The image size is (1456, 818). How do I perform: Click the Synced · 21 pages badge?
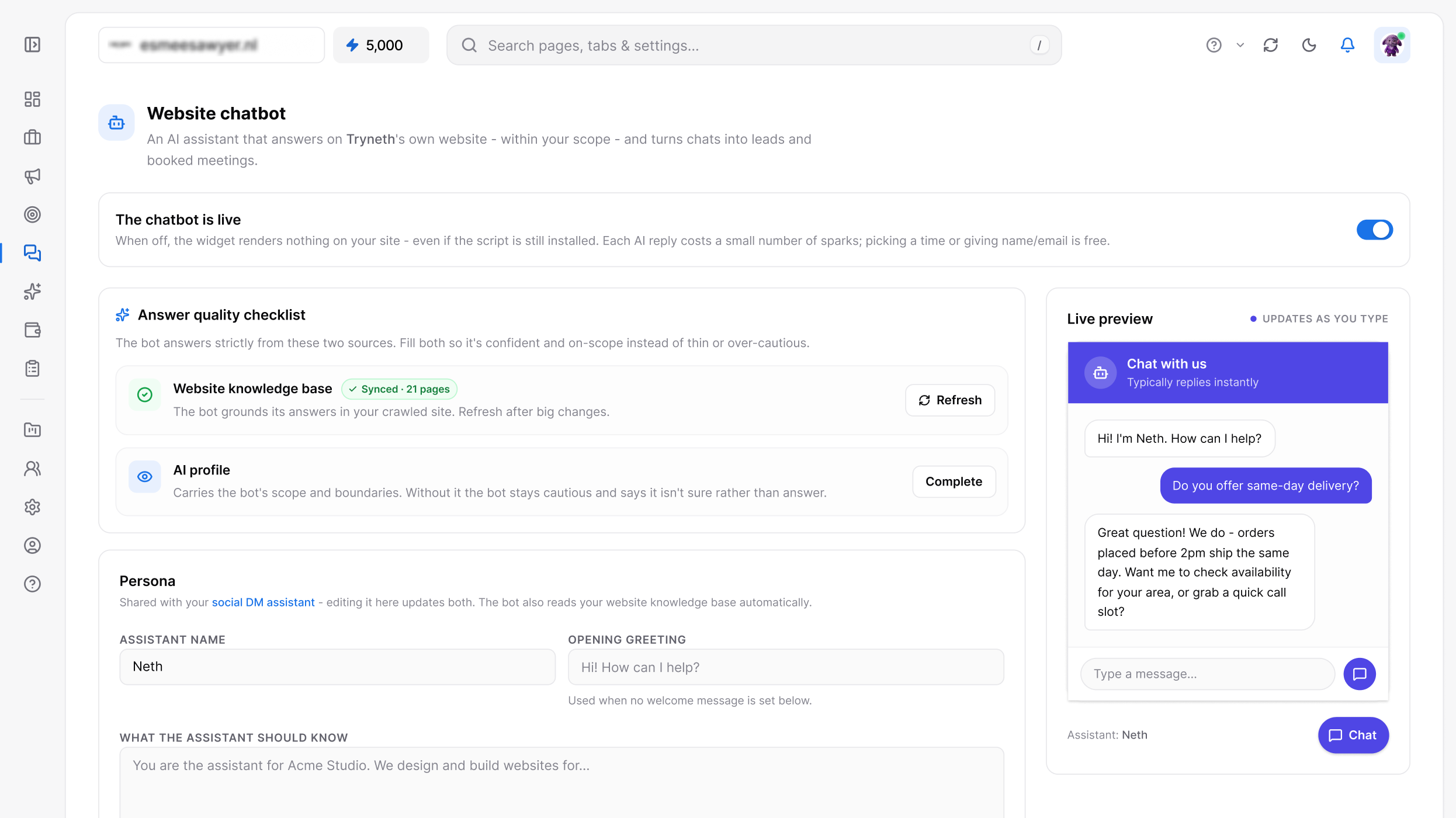coord(399,389)
